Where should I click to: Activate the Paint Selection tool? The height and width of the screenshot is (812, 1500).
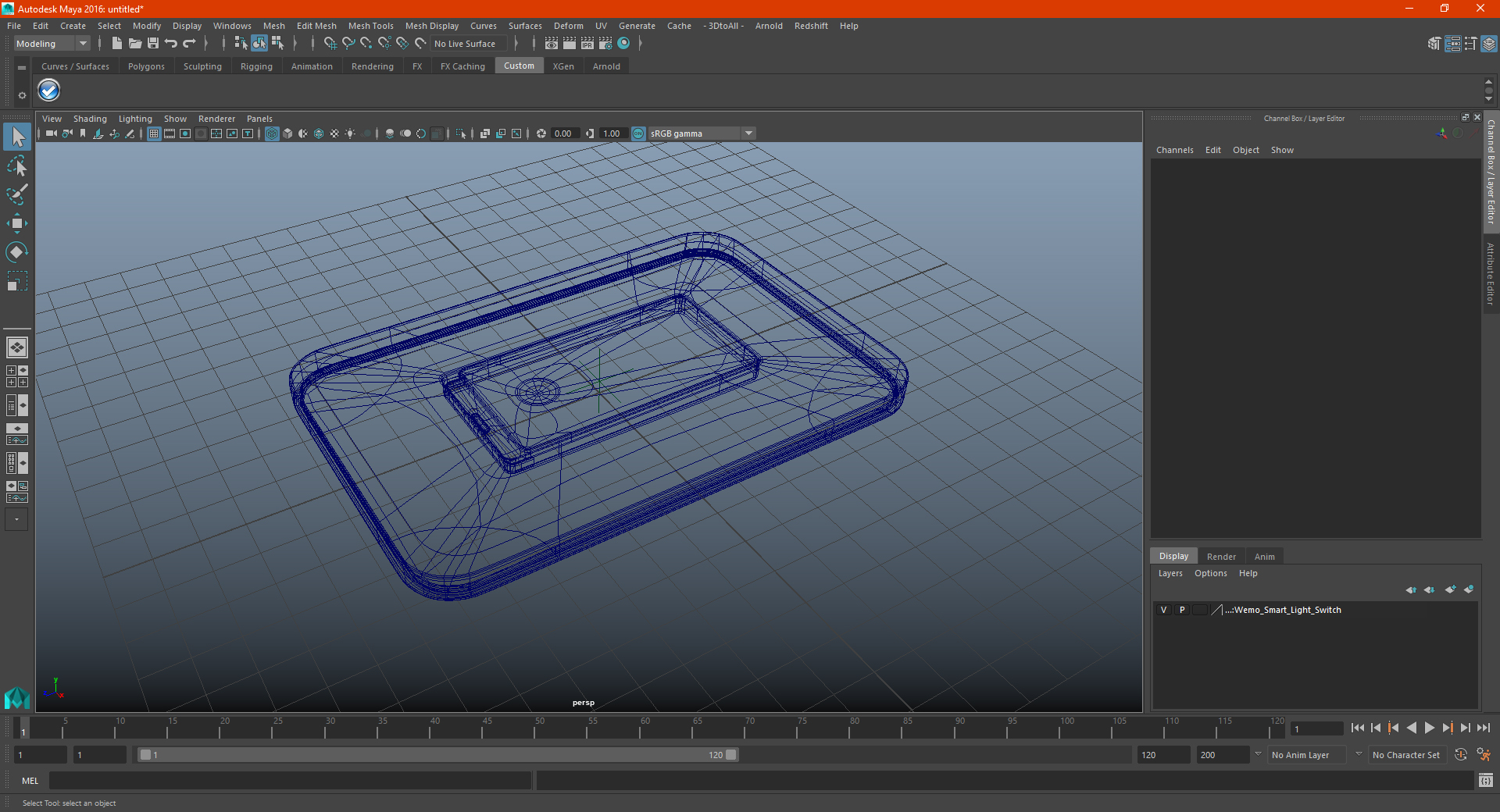click(x=17, y=194)
